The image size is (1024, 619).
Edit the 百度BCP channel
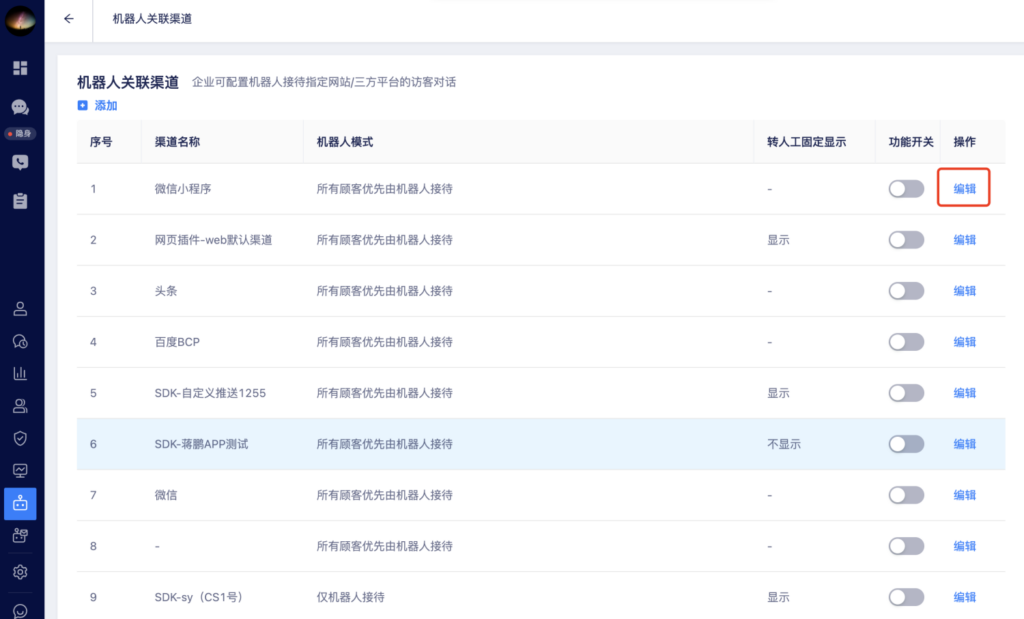(965, 341)
